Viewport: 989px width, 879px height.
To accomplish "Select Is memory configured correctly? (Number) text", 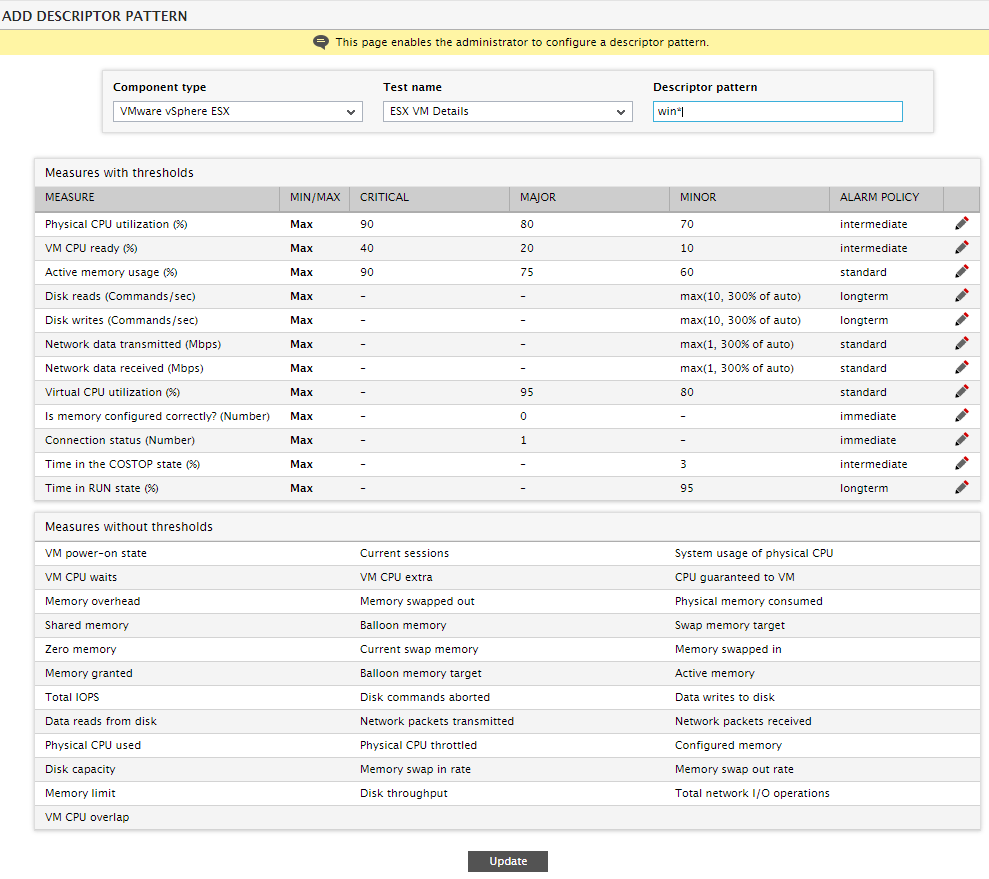I will click(157, 416).
